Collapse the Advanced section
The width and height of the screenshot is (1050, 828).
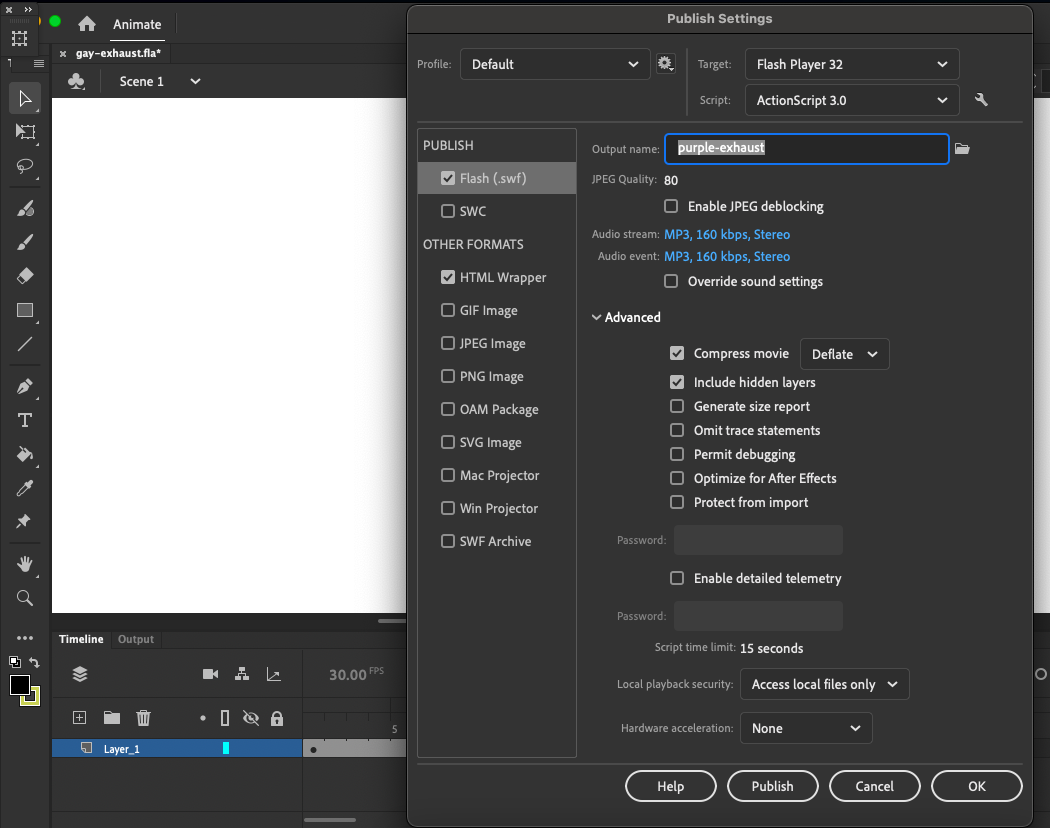coord(597,317)
